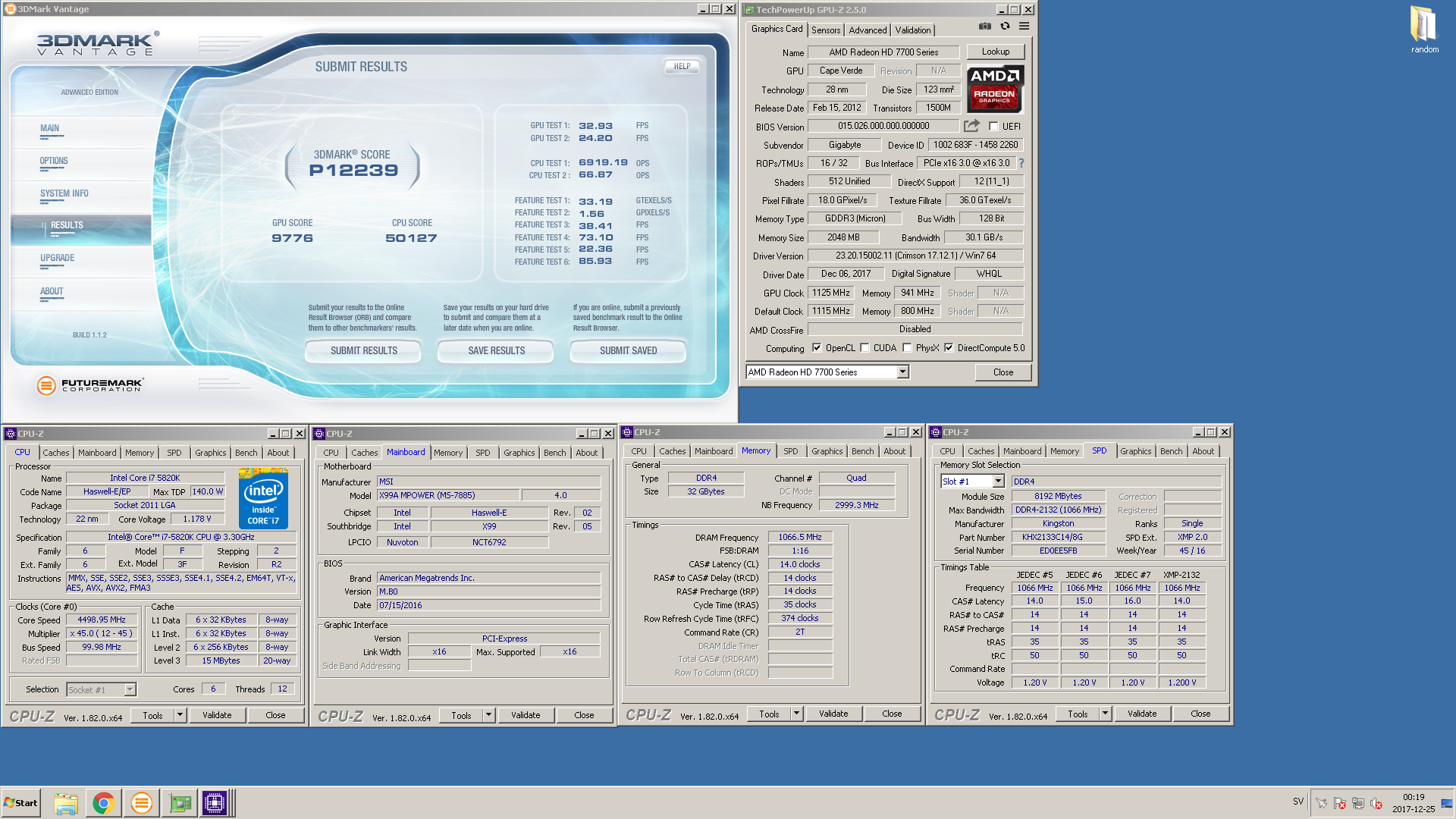The height and width of the screenshot is (819, 1456).
Task: Expand Tools dropdown in CPU tab window
Action: [180, 715]
